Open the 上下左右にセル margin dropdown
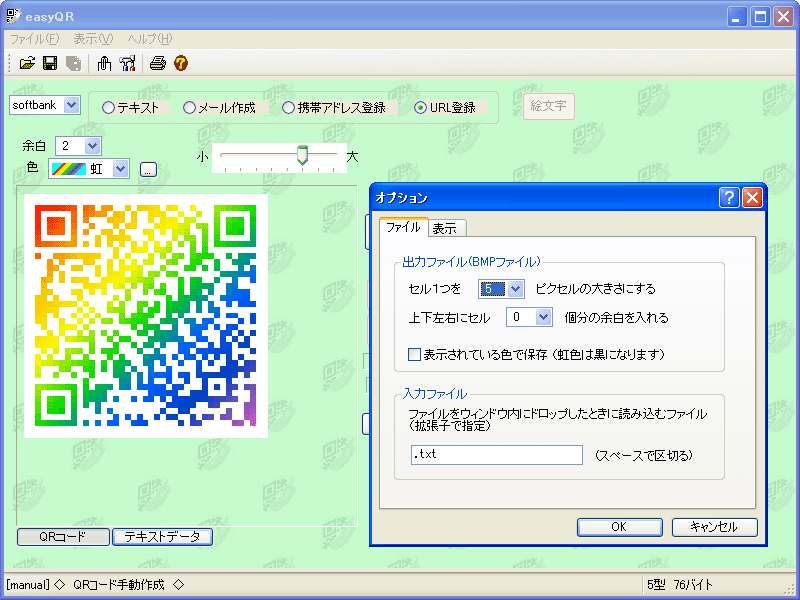The width and height of the screenshot is (800, 600). 543,317
